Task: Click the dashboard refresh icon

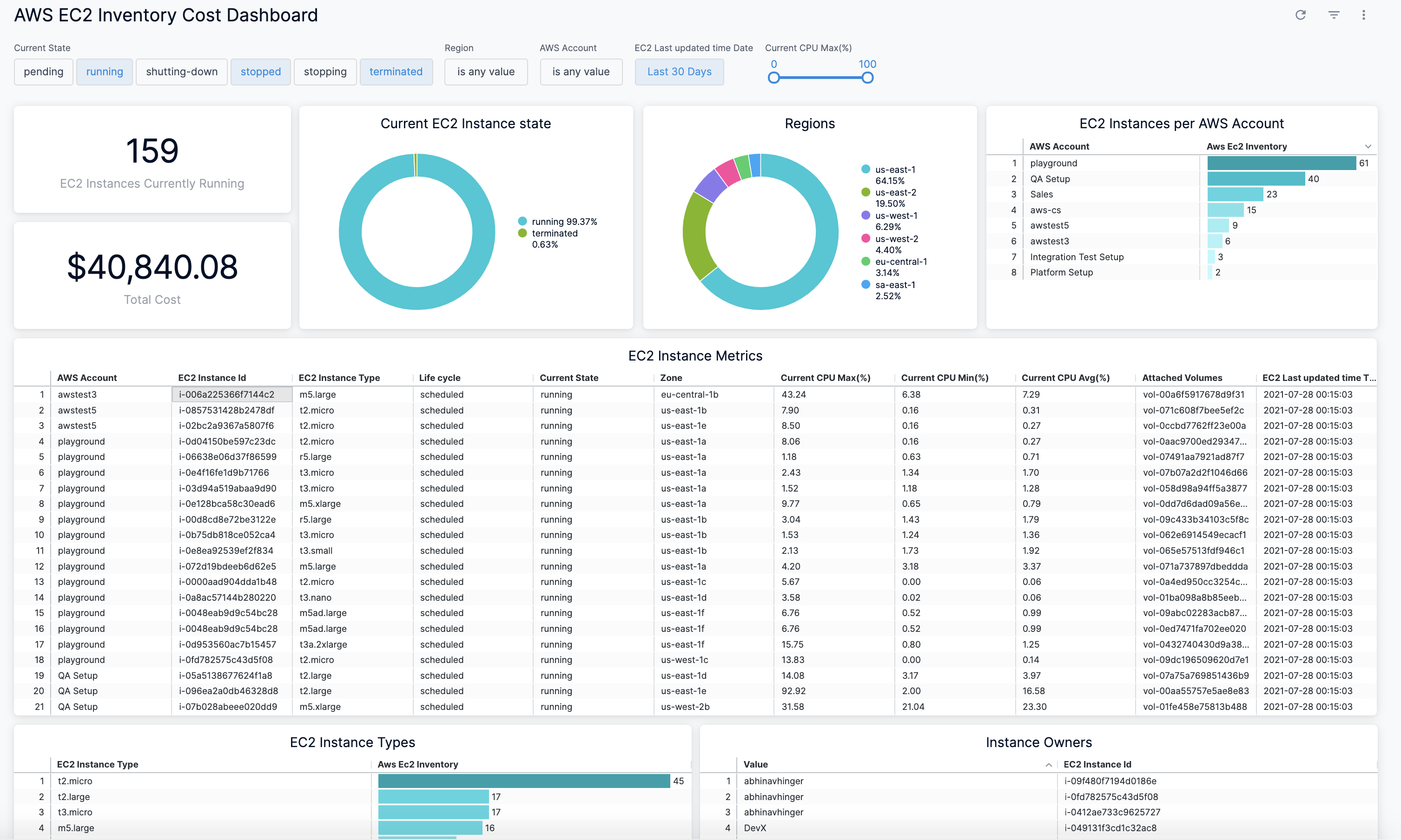Action: tap(1300, 15)
